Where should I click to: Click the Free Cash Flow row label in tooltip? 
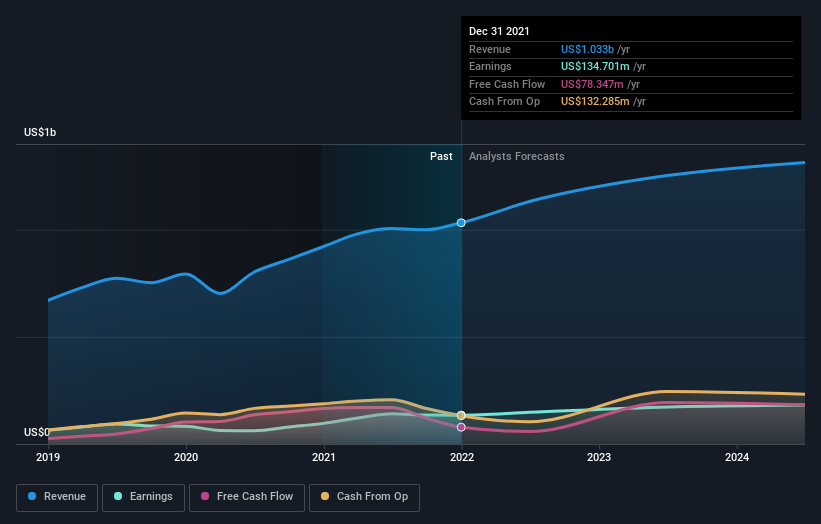click(x=507, y=84)
